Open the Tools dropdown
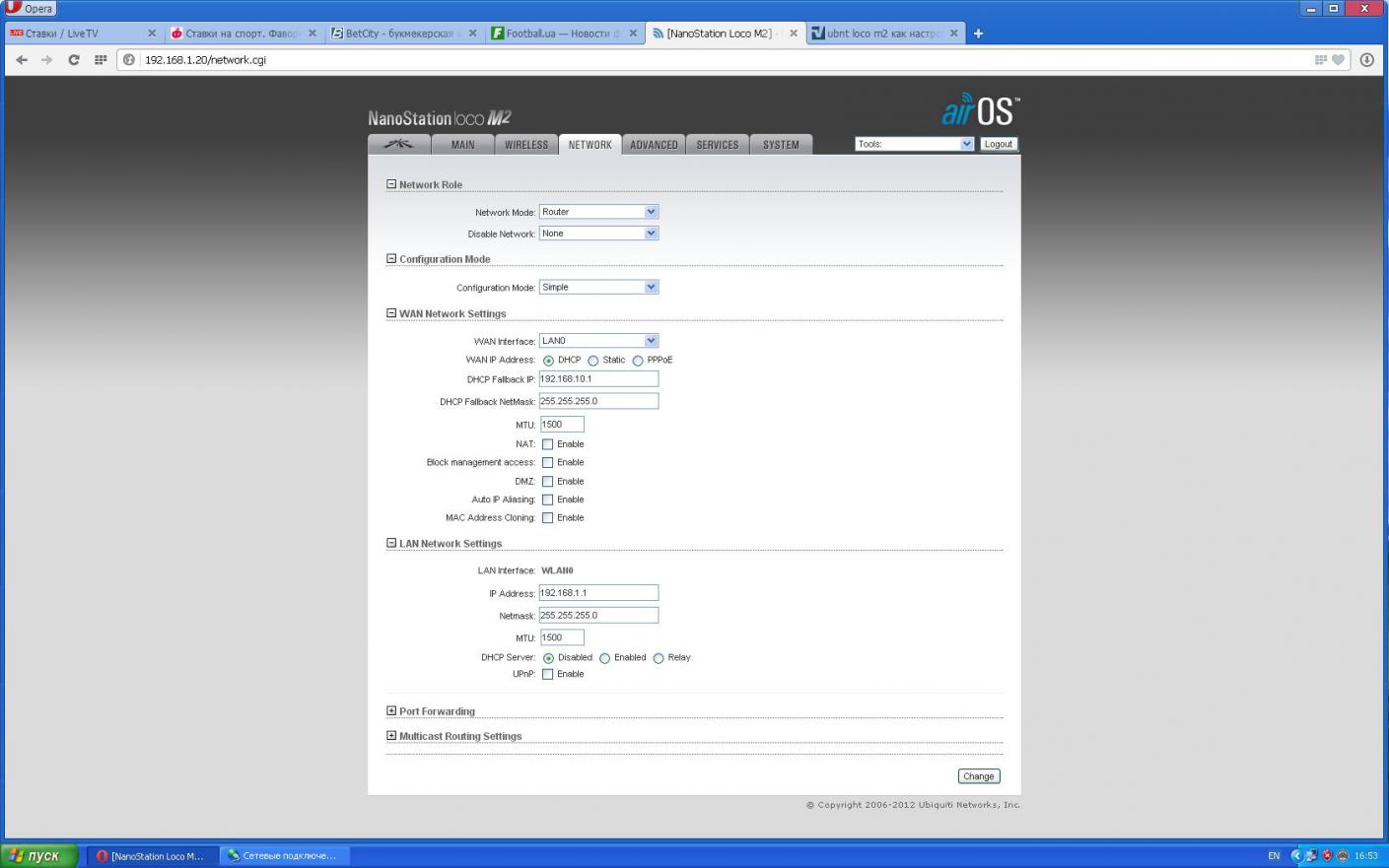Image resolution: width=1389 pixels, height=868 pixels. [915, 144]
